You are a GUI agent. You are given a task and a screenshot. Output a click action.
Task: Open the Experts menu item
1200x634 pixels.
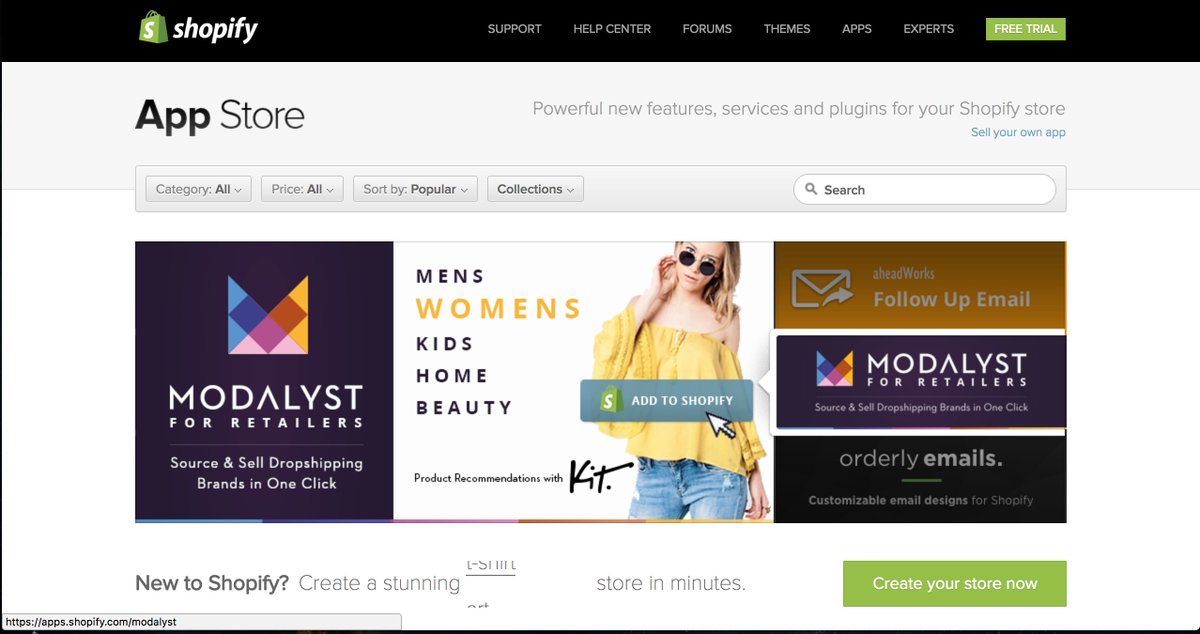pos(928,29)
